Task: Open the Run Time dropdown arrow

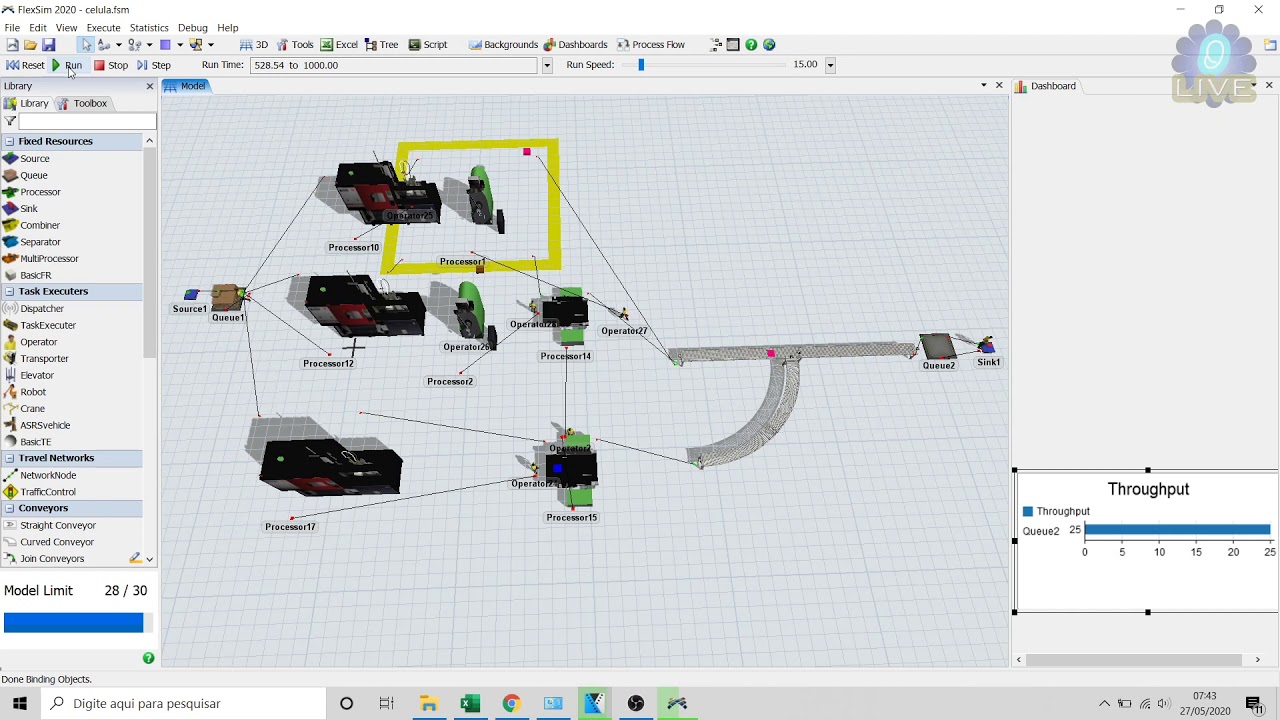Action: [x=547, y=65]
